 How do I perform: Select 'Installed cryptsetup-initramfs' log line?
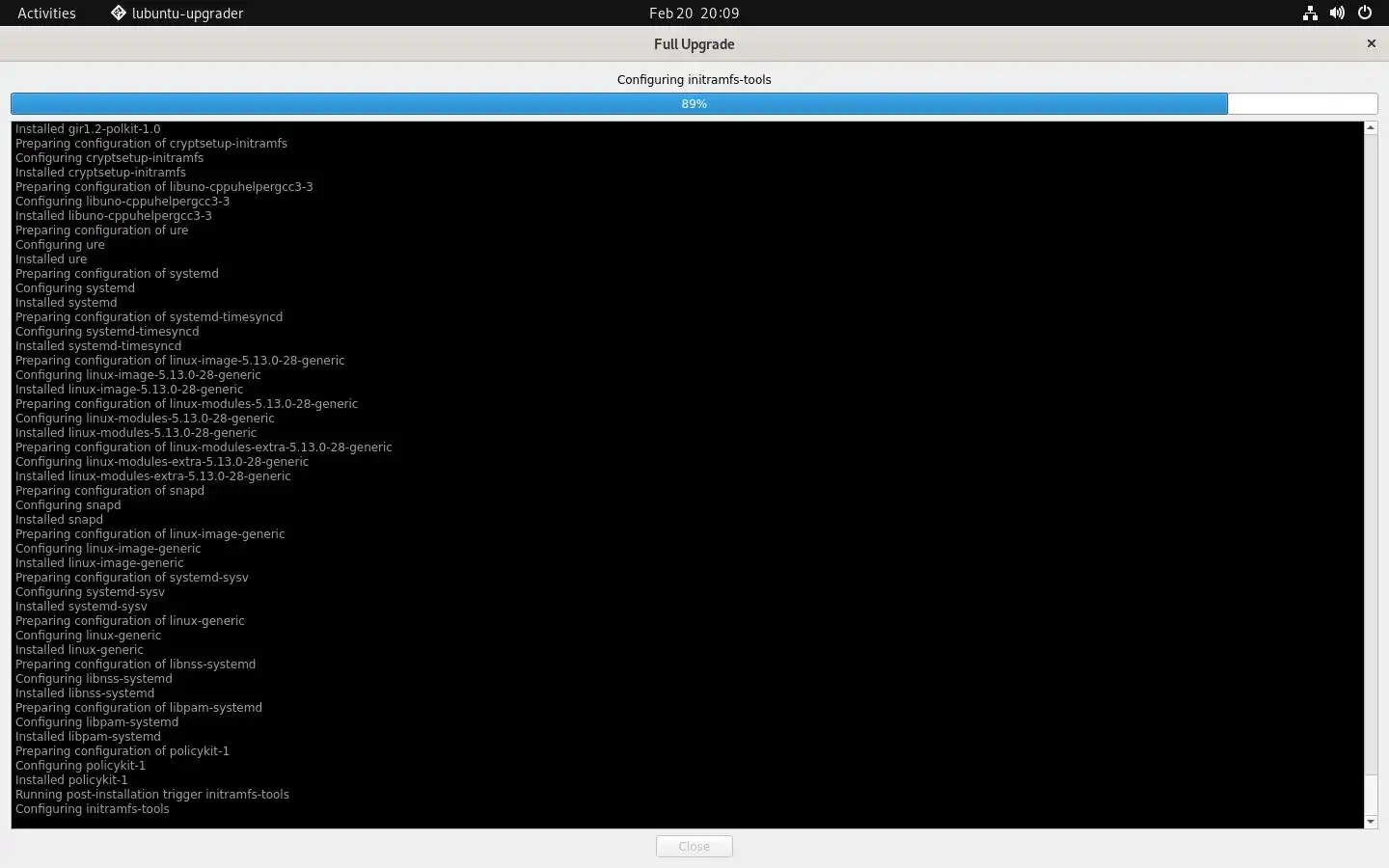[100, 172]
